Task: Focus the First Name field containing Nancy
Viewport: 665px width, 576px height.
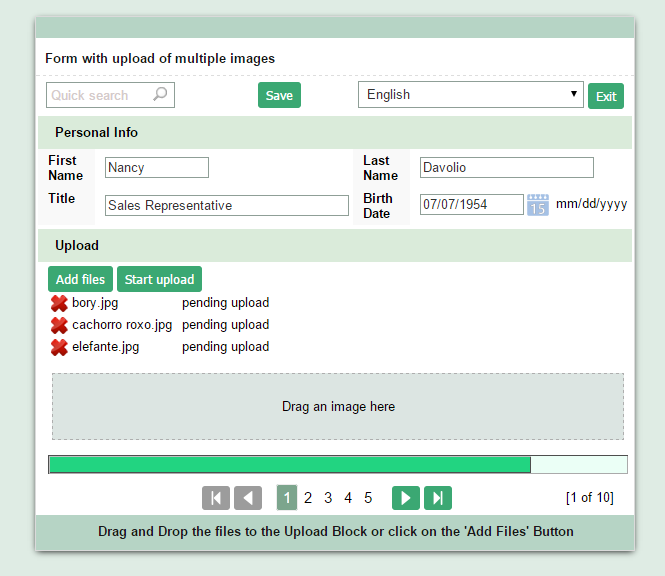Action: pos(157,168)
